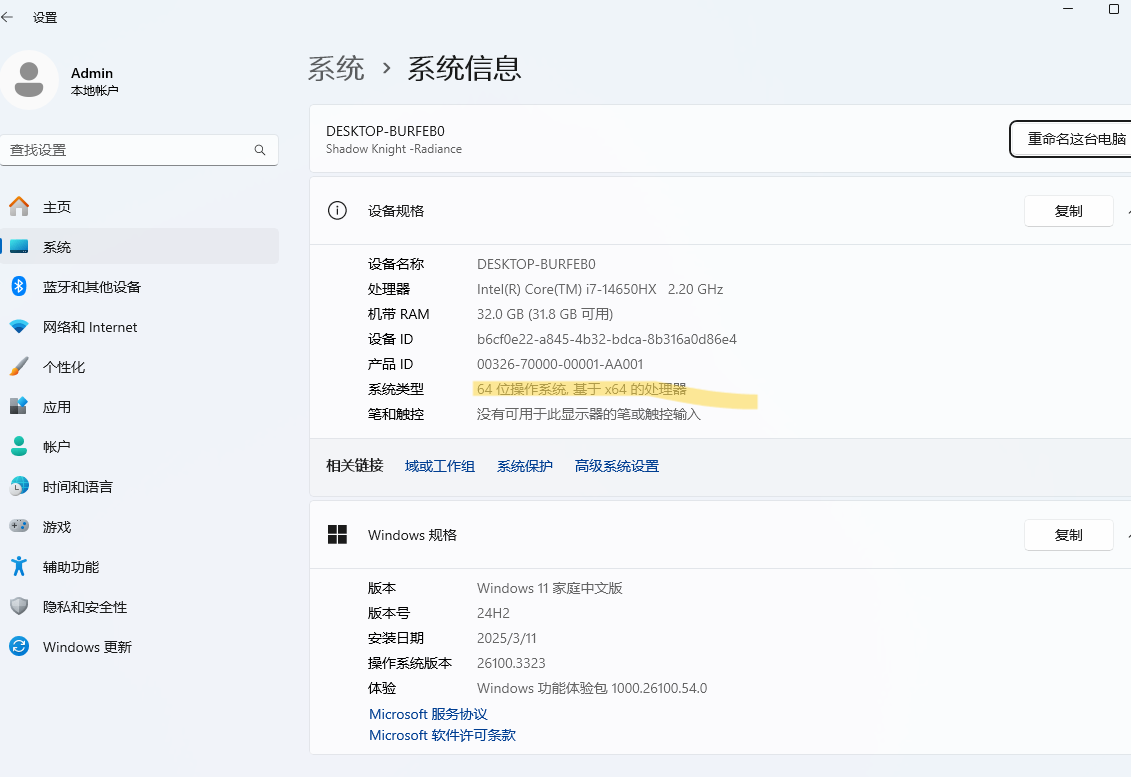1131x777 pixels.
Task: Open 高级系统设置 link
Action: click(x=617, y=466)
